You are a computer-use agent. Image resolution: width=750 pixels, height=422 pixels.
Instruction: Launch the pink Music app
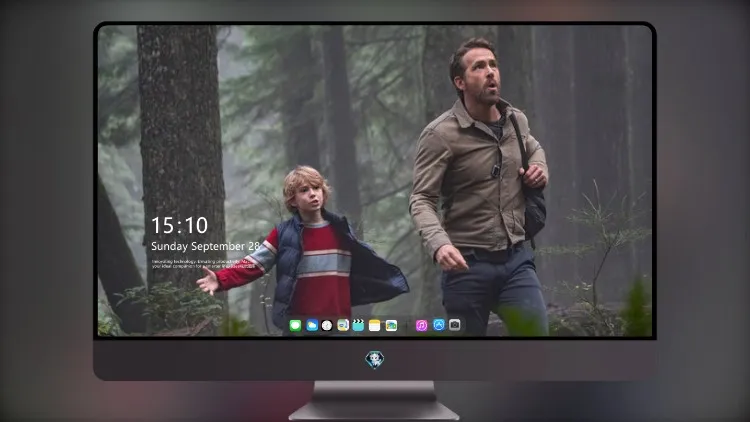pos(421,325)
